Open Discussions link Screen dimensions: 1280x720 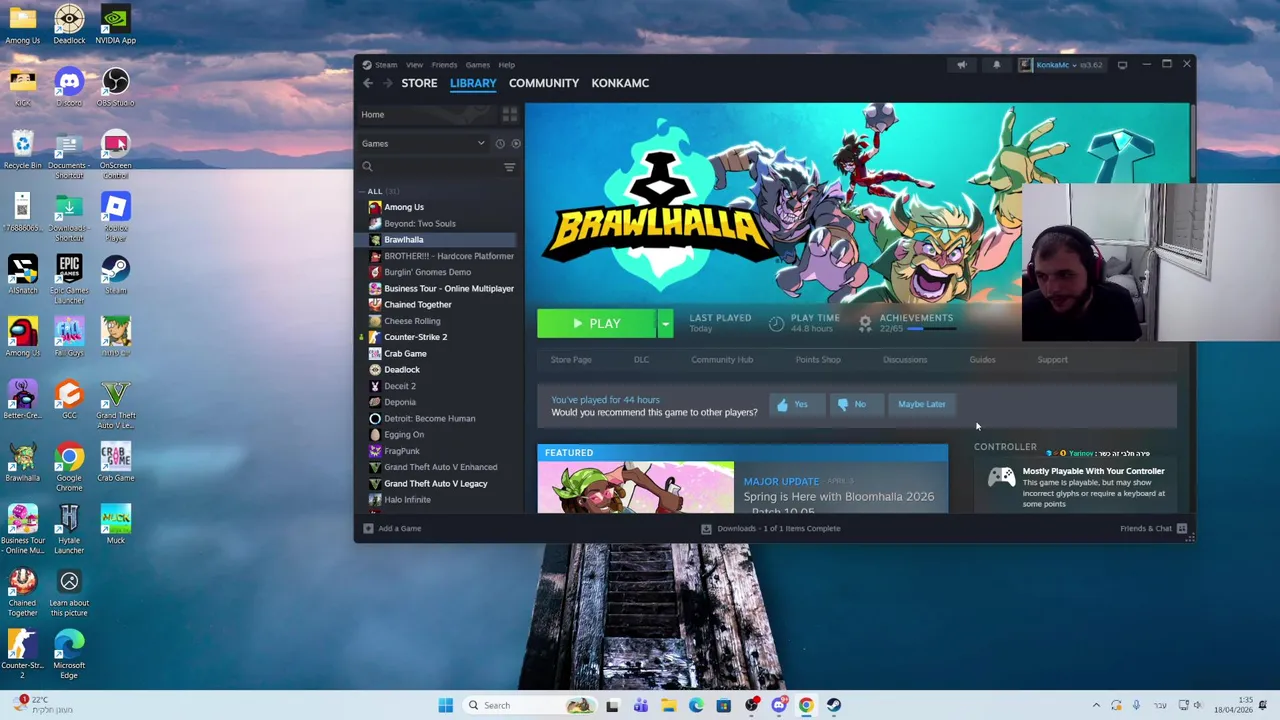click(905, 360)
